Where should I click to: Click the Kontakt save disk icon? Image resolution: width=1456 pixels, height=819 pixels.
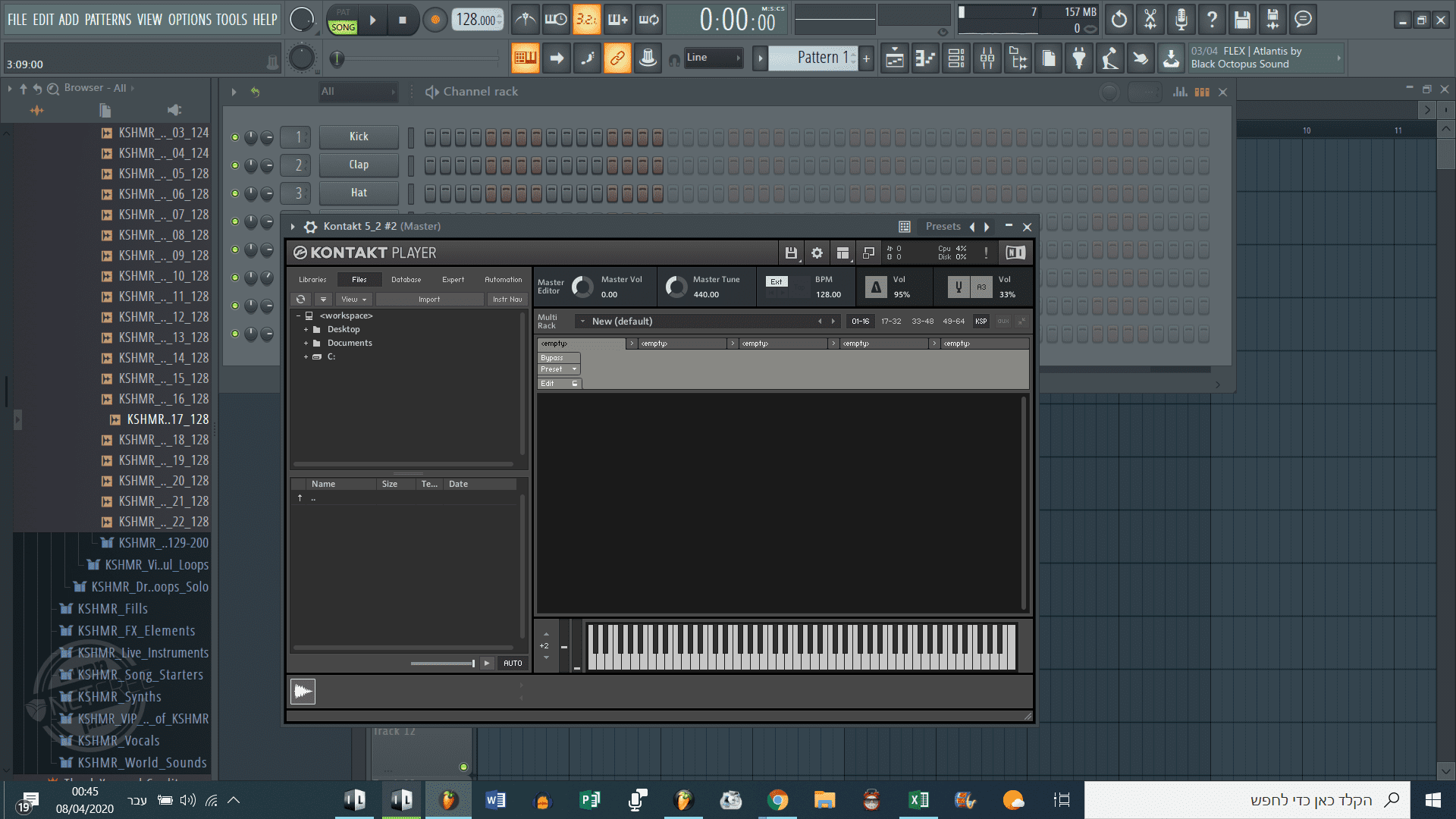791,253
